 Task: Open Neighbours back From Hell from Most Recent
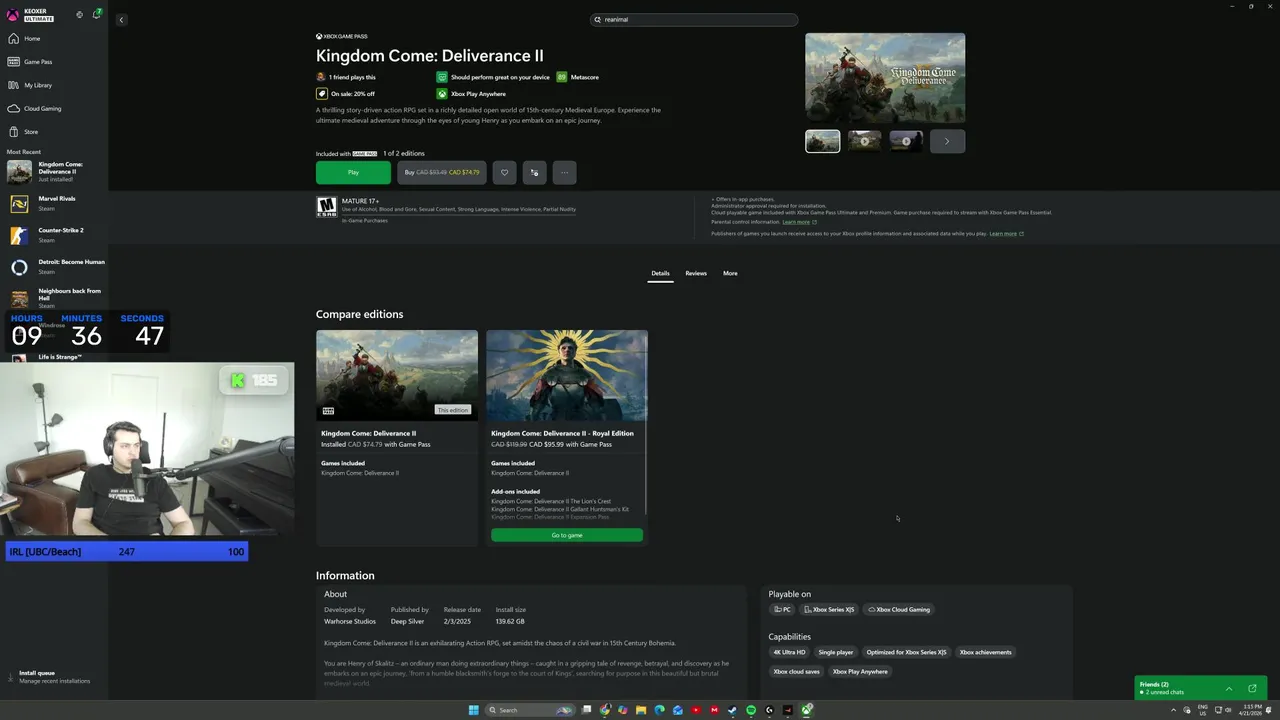pyautogui.click(x=54, y=298)
